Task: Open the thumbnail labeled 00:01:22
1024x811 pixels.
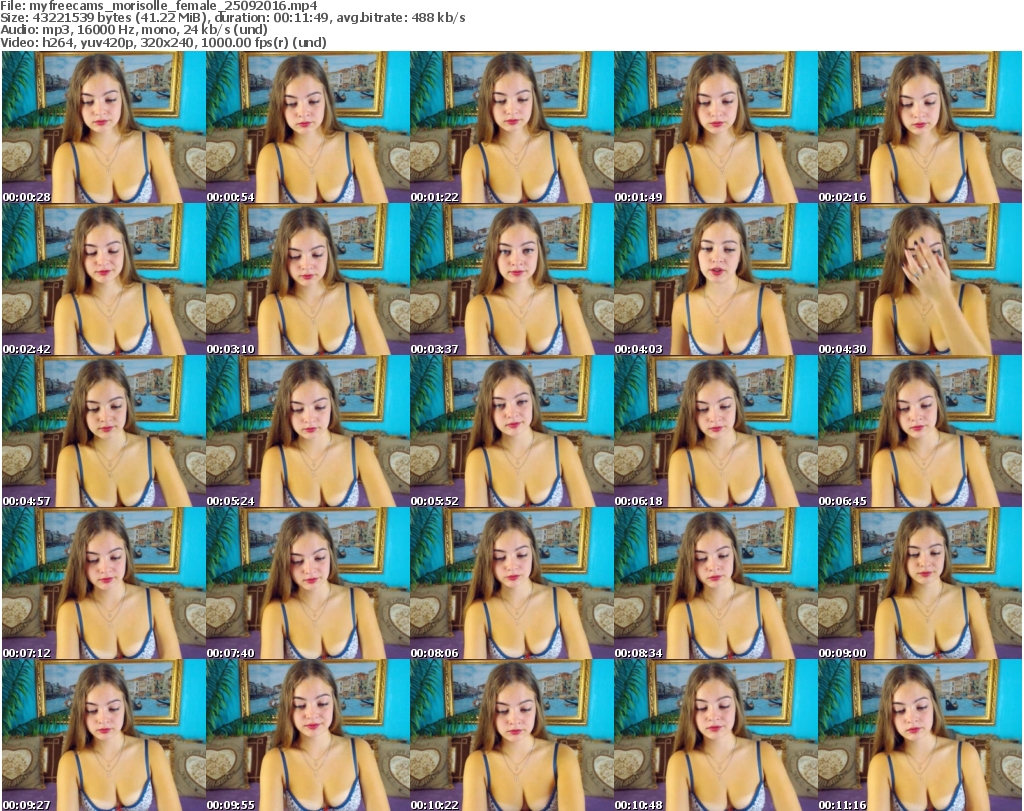Action: tap(511, 127)
